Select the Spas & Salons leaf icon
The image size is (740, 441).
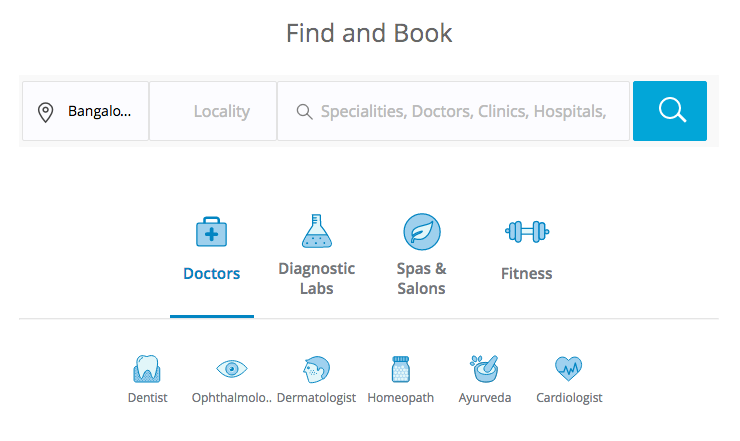tap(422, 232)
